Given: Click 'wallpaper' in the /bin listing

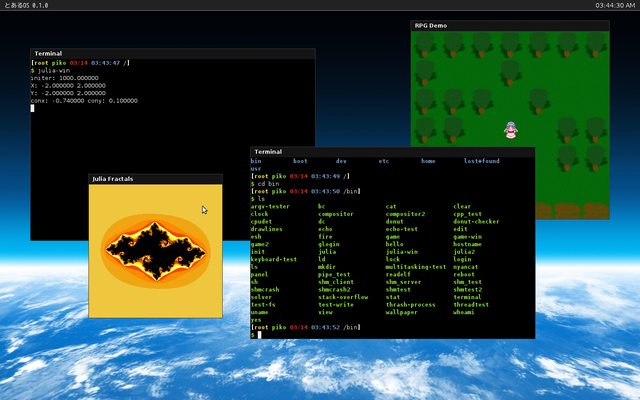Looking at the screenshot, I should pos(402,312).
